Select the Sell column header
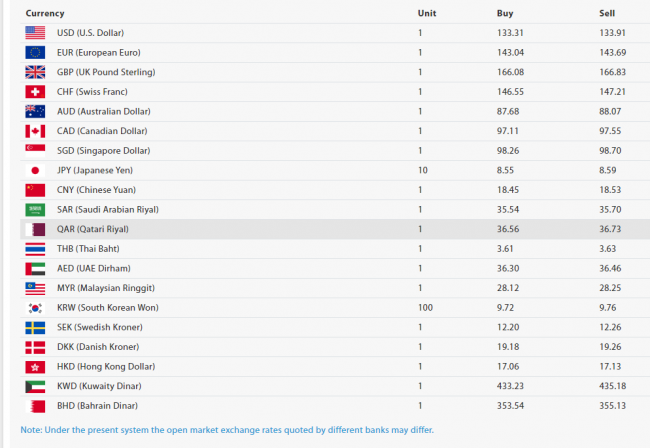The width and height of the screenshot is (650, 448). pos(606,13)
